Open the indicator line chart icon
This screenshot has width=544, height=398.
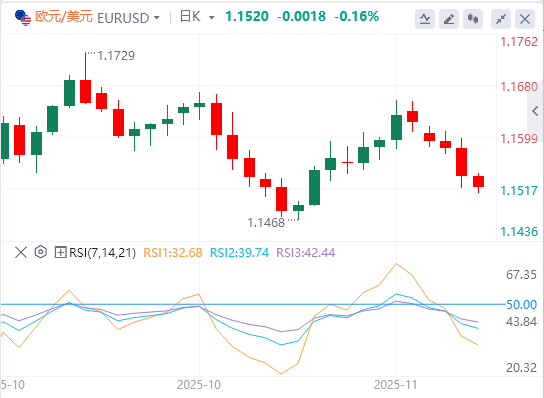tap(425, 19)
